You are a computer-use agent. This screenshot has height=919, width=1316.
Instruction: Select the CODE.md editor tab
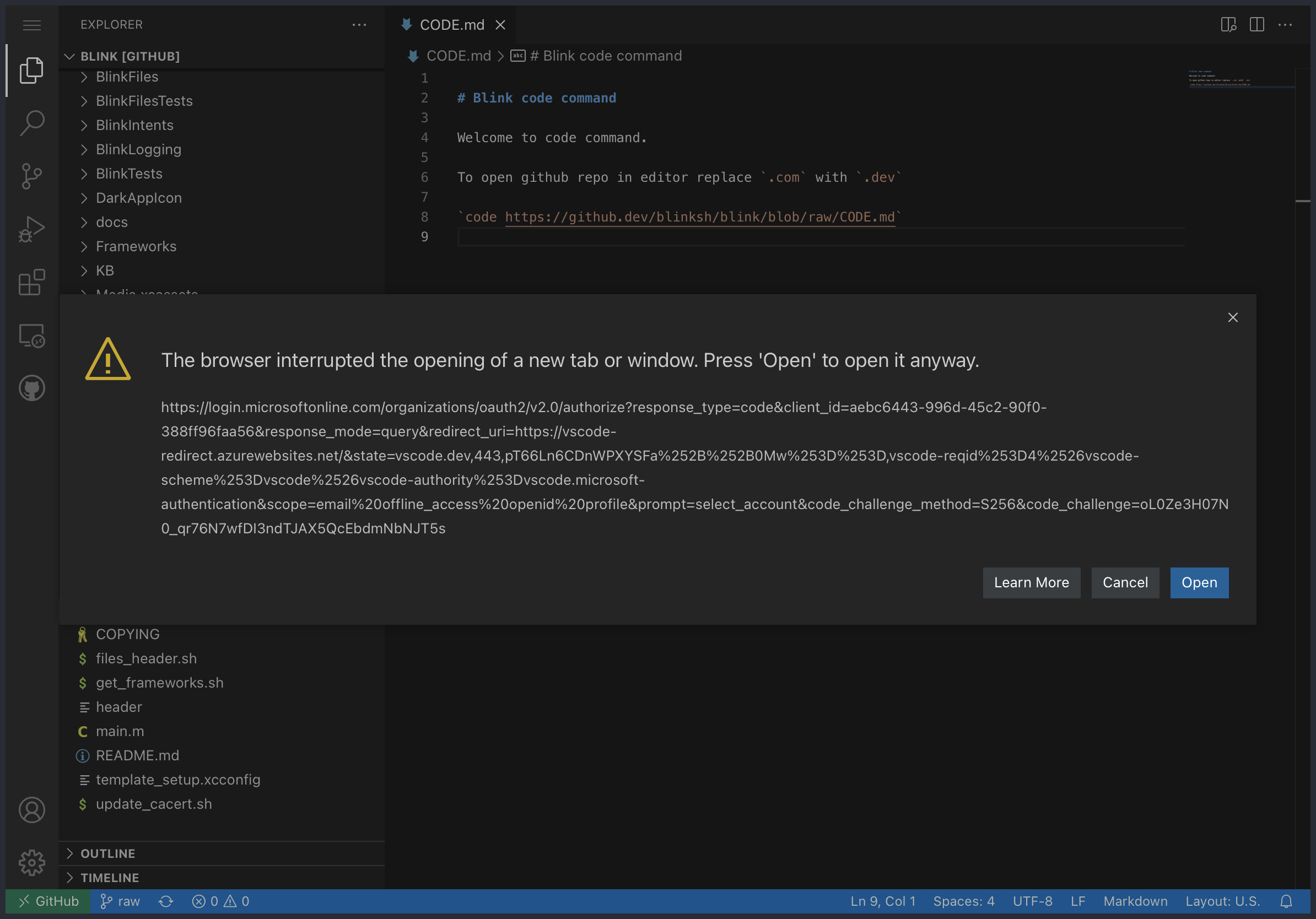pyautogui.click(x=451, y=25)
